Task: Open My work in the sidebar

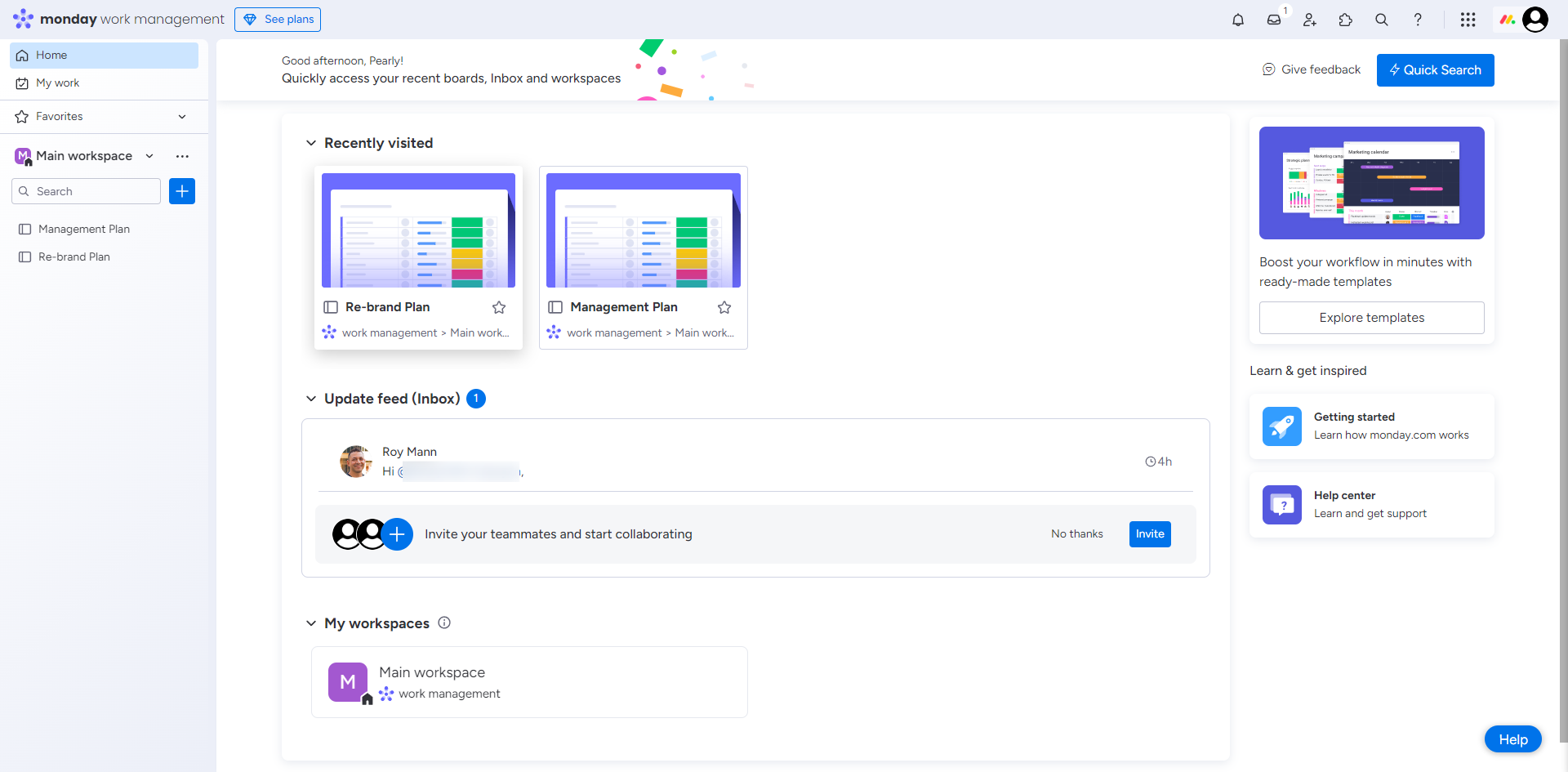Action: click(x=104, y=83)
